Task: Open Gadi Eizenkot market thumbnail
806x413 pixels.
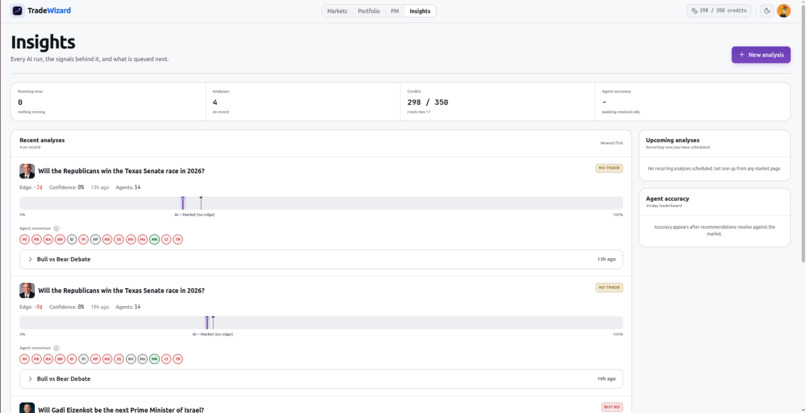Action: point(27,408)
